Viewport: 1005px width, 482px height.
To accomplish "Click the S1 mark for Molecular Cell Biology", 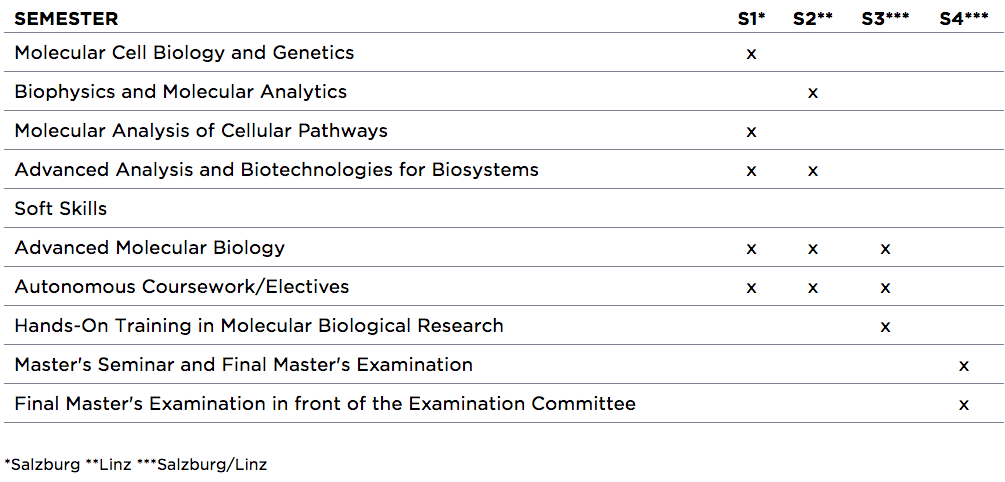I will tap(751, 54).
